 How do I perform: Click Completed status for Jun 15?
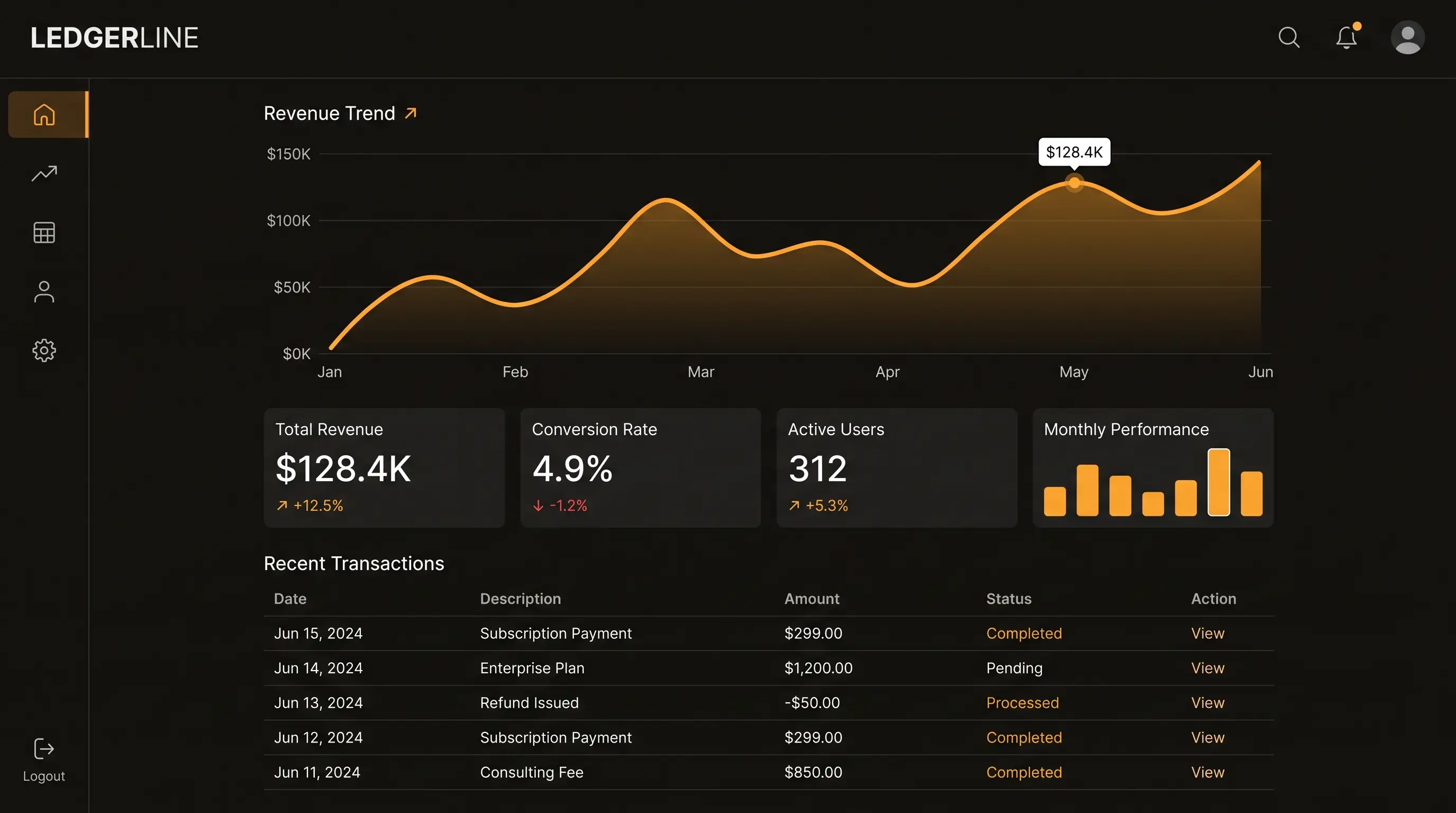[1024, 634]
